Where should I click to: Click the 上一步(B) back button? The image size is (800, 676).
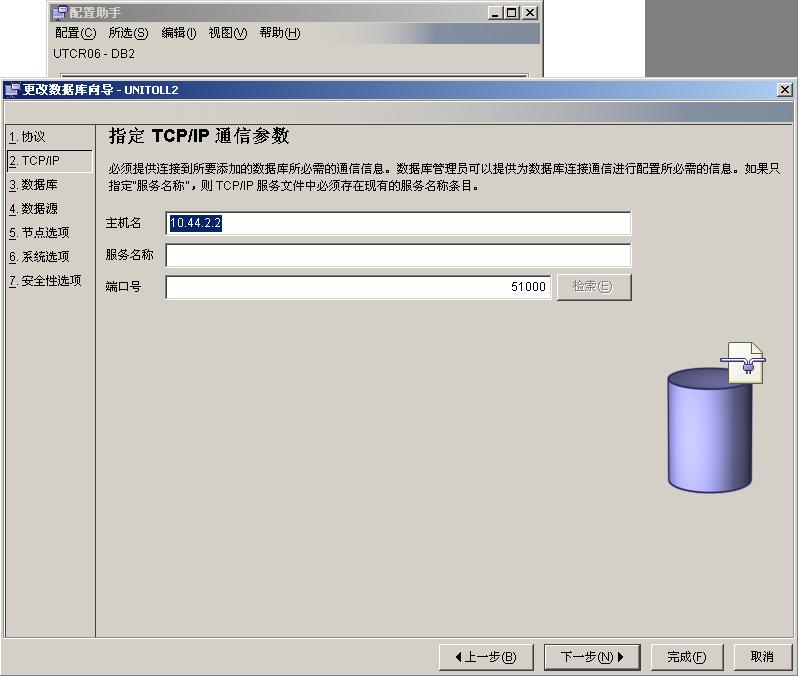tap(486, 657)
